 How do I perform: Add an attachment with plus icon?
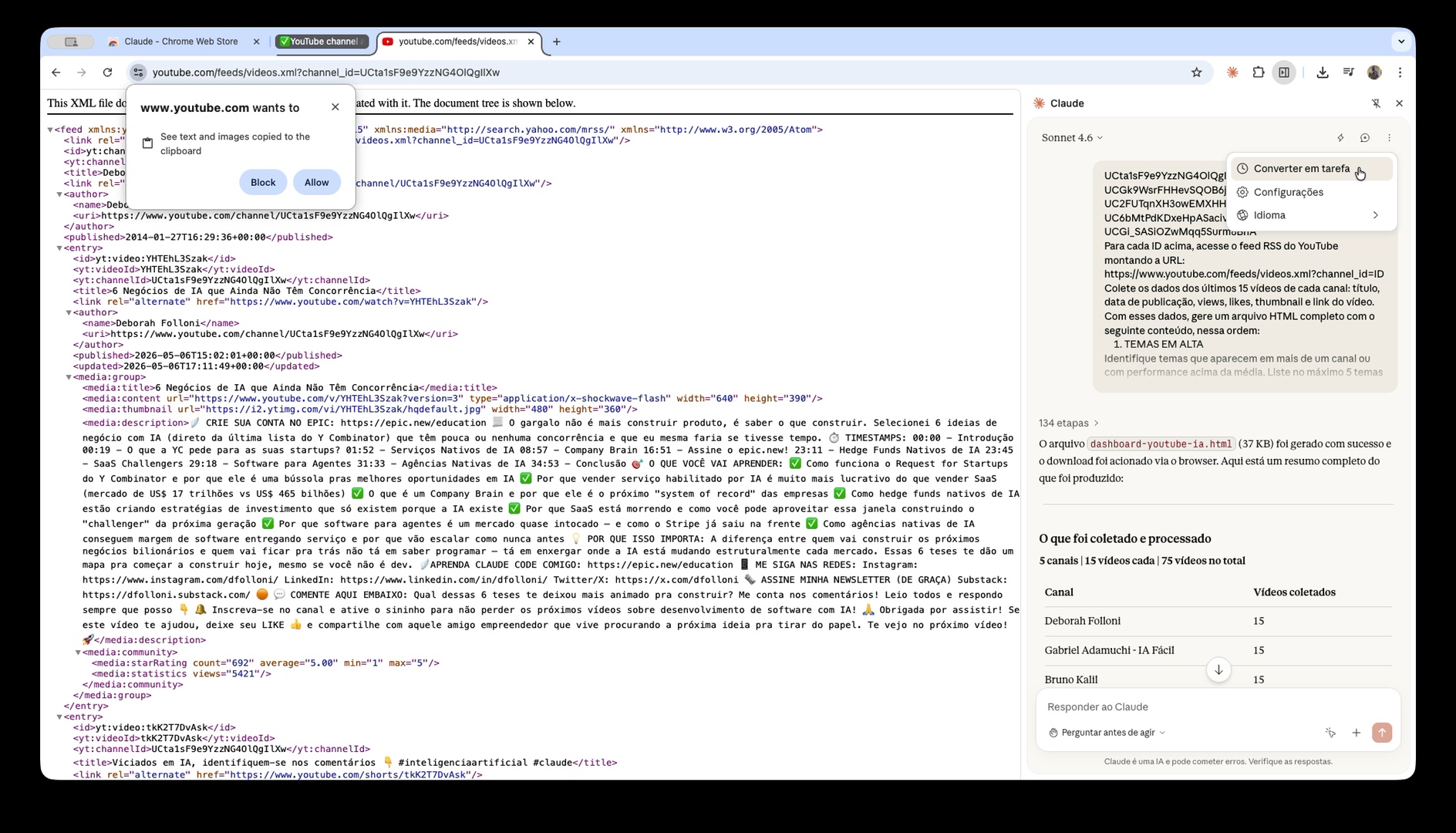(1356, 733)
